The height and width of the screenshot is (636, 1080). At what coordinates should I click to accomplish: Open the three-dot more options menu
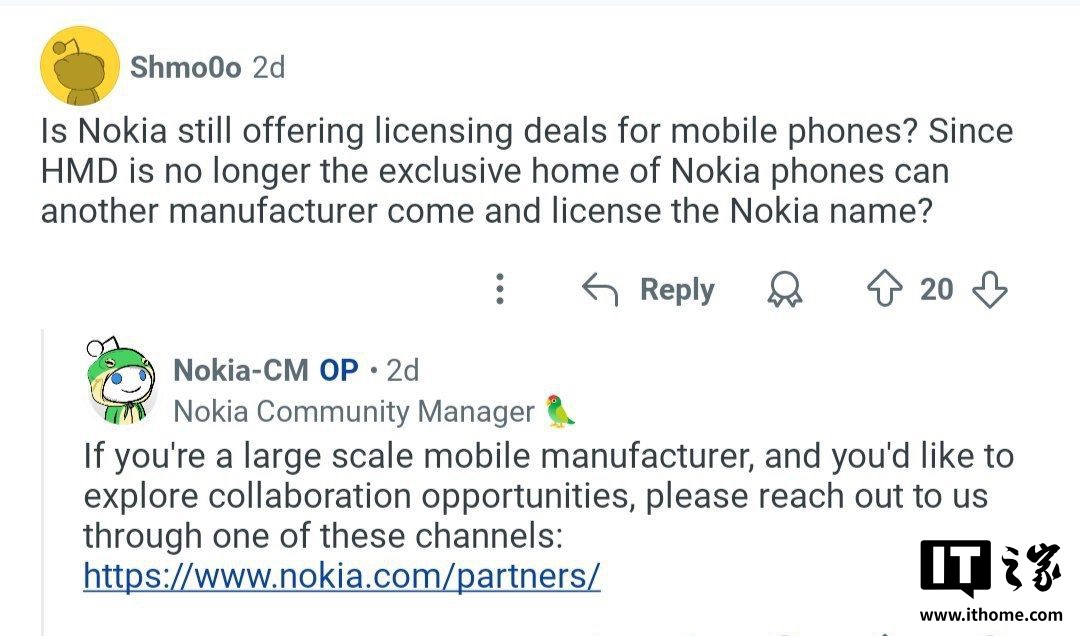coord(500,290)
